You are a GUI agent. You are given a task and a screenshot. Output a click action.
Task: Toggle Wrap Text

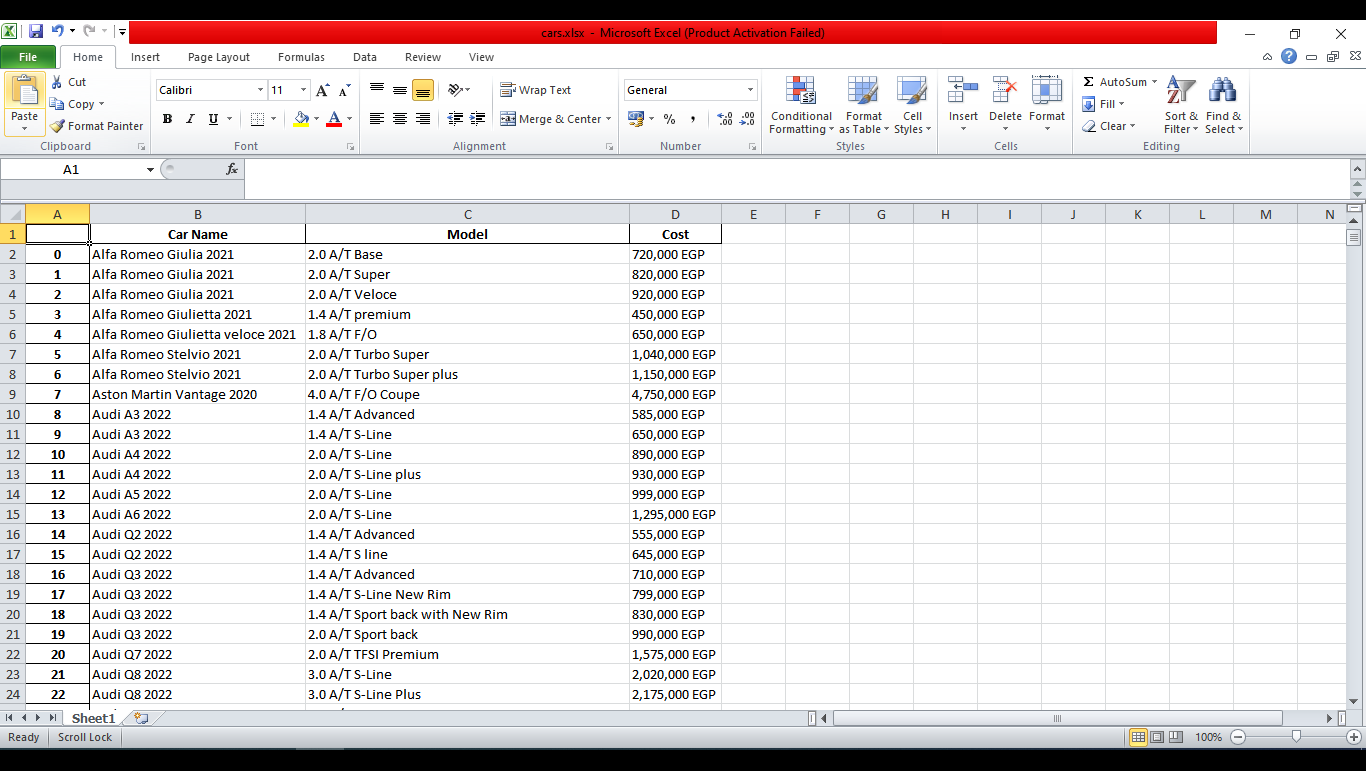point(536,90)
